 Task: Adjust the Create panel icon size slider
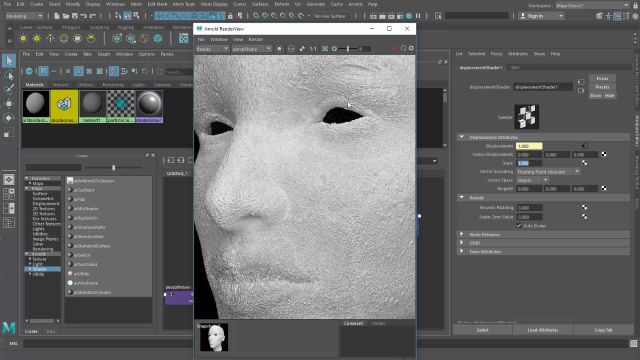(x=113, y=167)
